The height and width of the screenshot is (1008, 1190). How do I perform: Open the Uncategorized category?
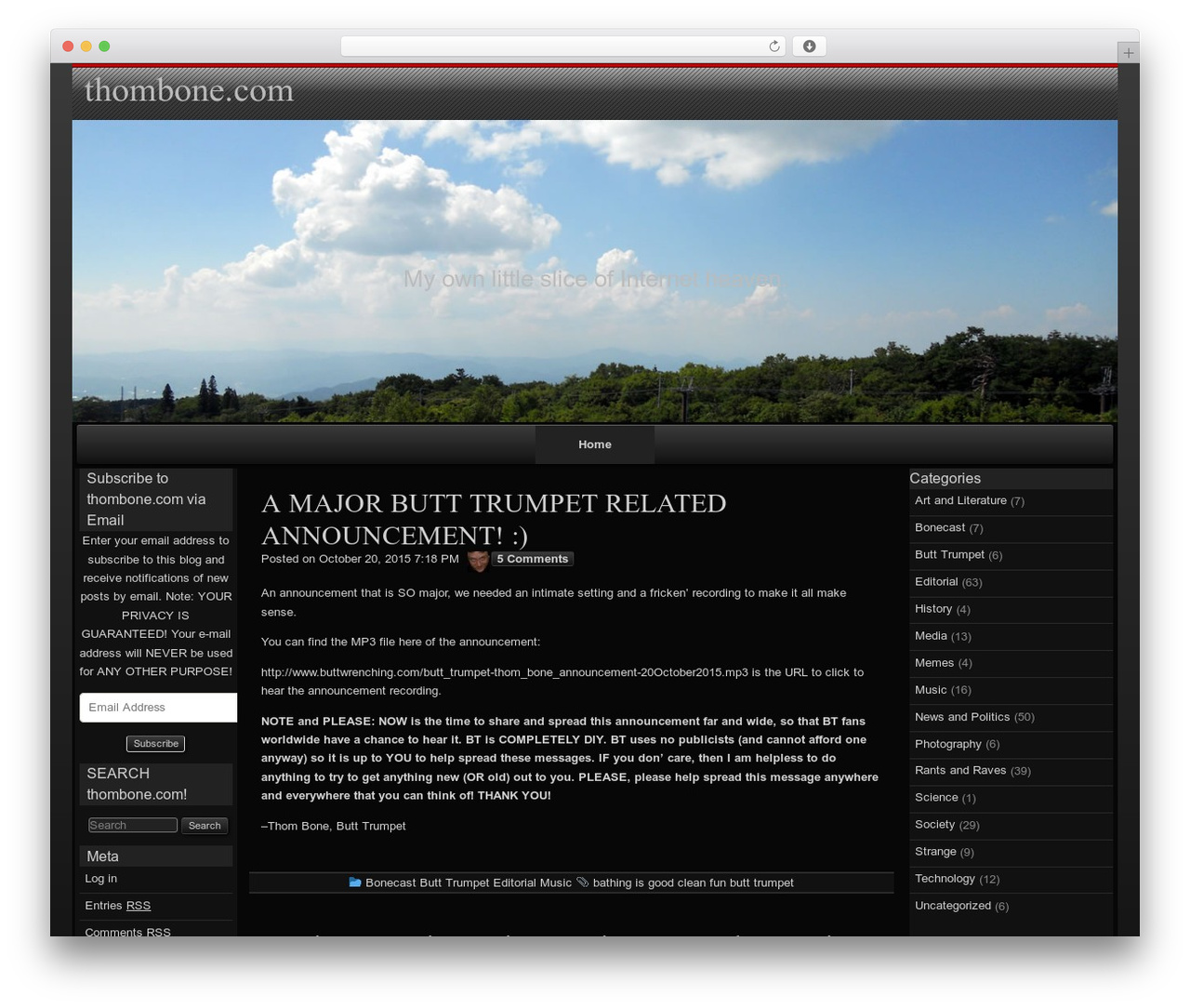click(x=953, y=905)
